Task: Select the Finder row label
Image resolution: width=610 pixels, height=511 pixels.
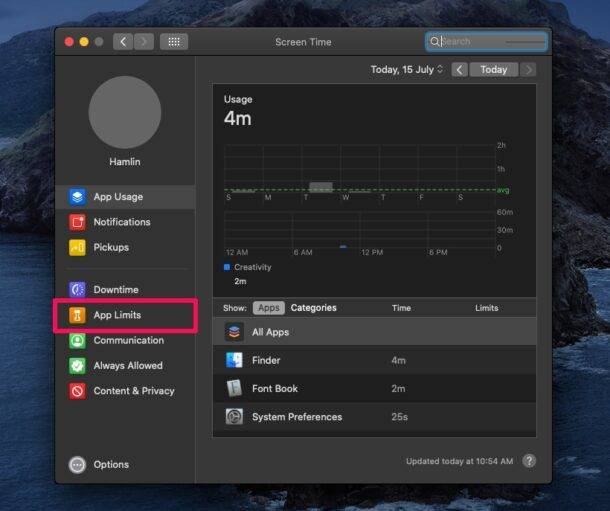Action: tap(266, 360)
